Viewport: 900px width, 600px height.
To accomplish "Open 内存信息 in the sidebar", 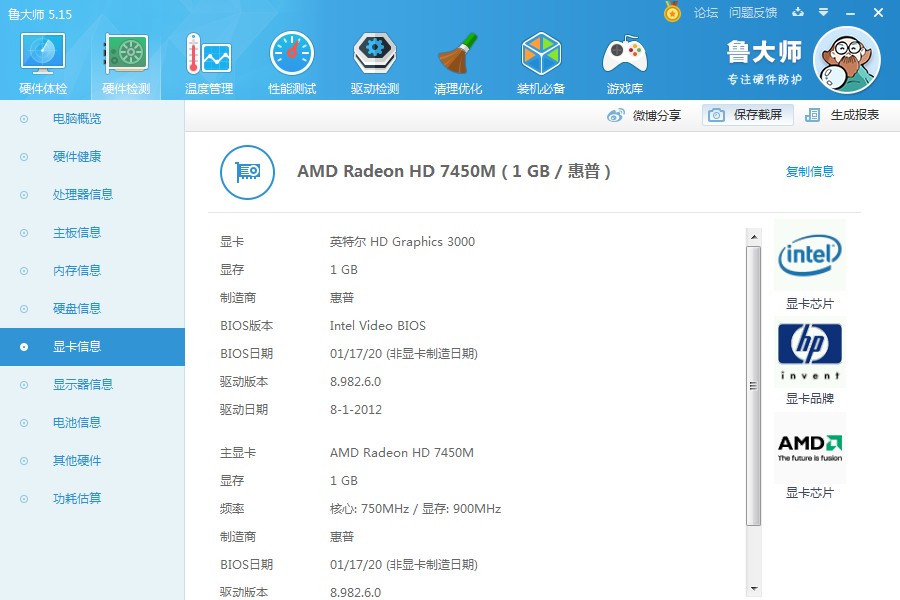I will 77,270.
